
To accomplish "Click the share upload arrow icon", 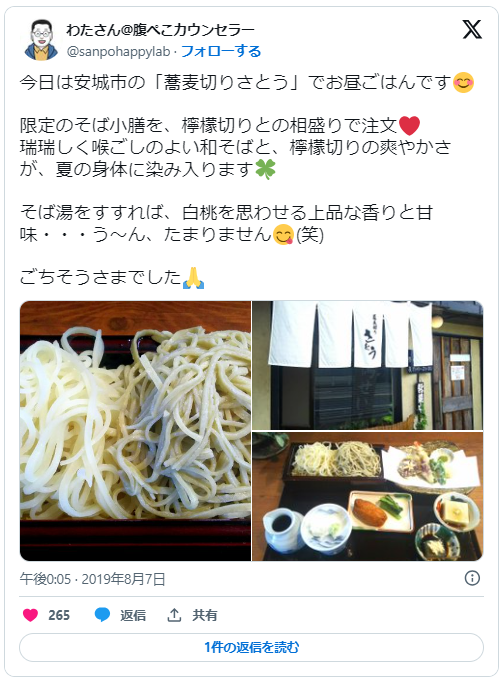I will pos(174,615).
